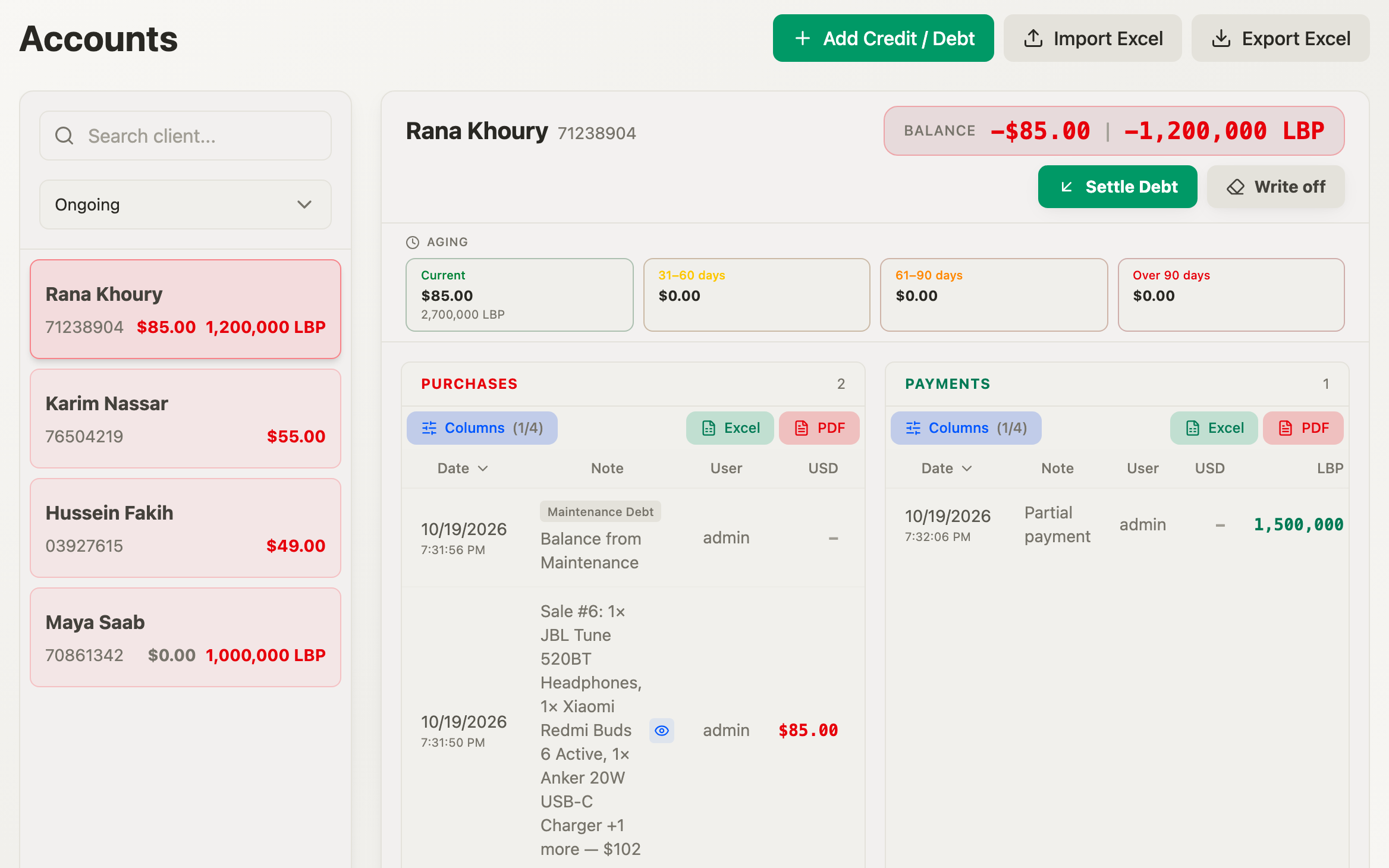The height and width of the screenshot is (868, 1389).
Task: Click the 31–60 days aging bucket
Action: [x=757, y=295]
